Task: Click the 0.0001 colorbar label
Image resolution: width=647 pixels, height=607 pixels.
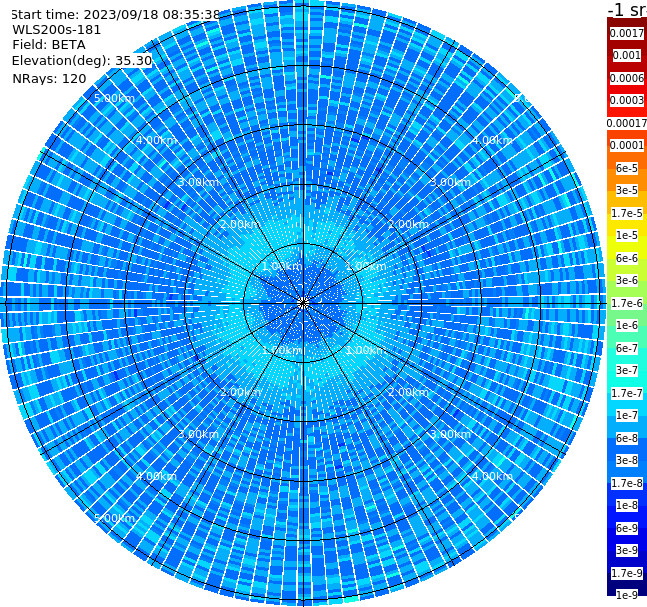Action: (627, 145)
